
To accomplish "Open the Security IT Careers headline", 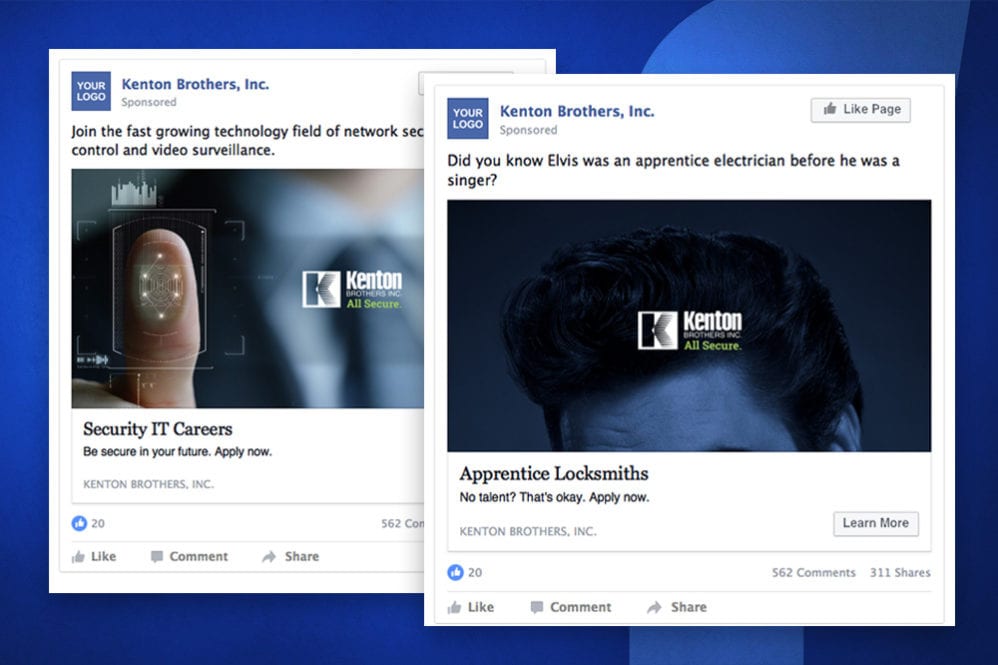I will (x=158, y=429).
